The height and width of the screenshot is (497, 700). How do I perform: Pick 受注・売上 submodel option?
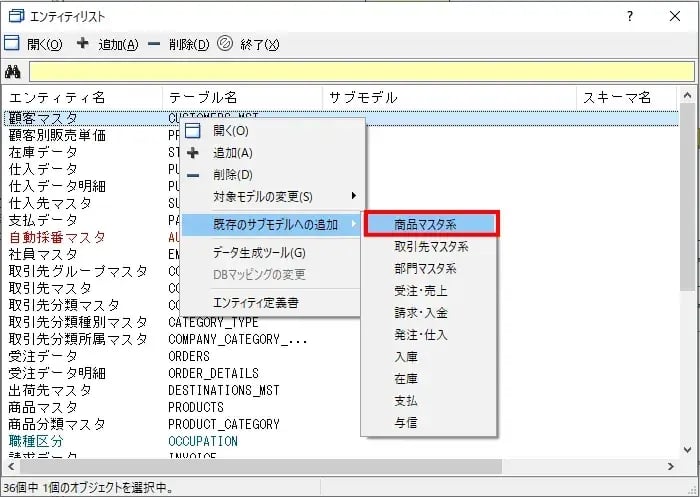421,291
